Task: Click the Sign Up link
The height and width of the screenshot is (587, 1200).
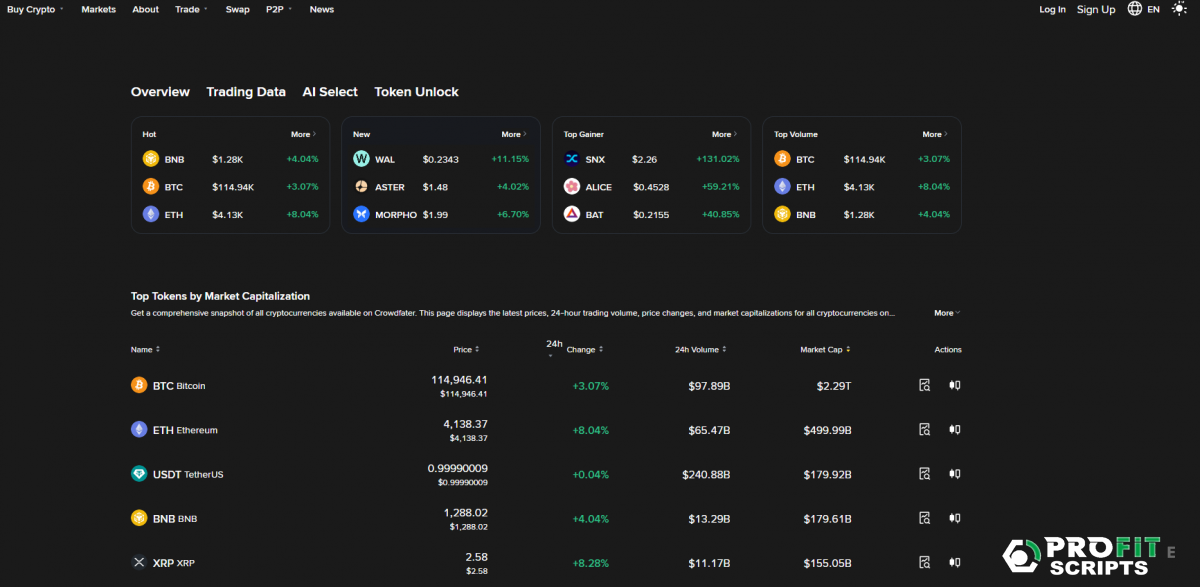Action: (1096, 9)
